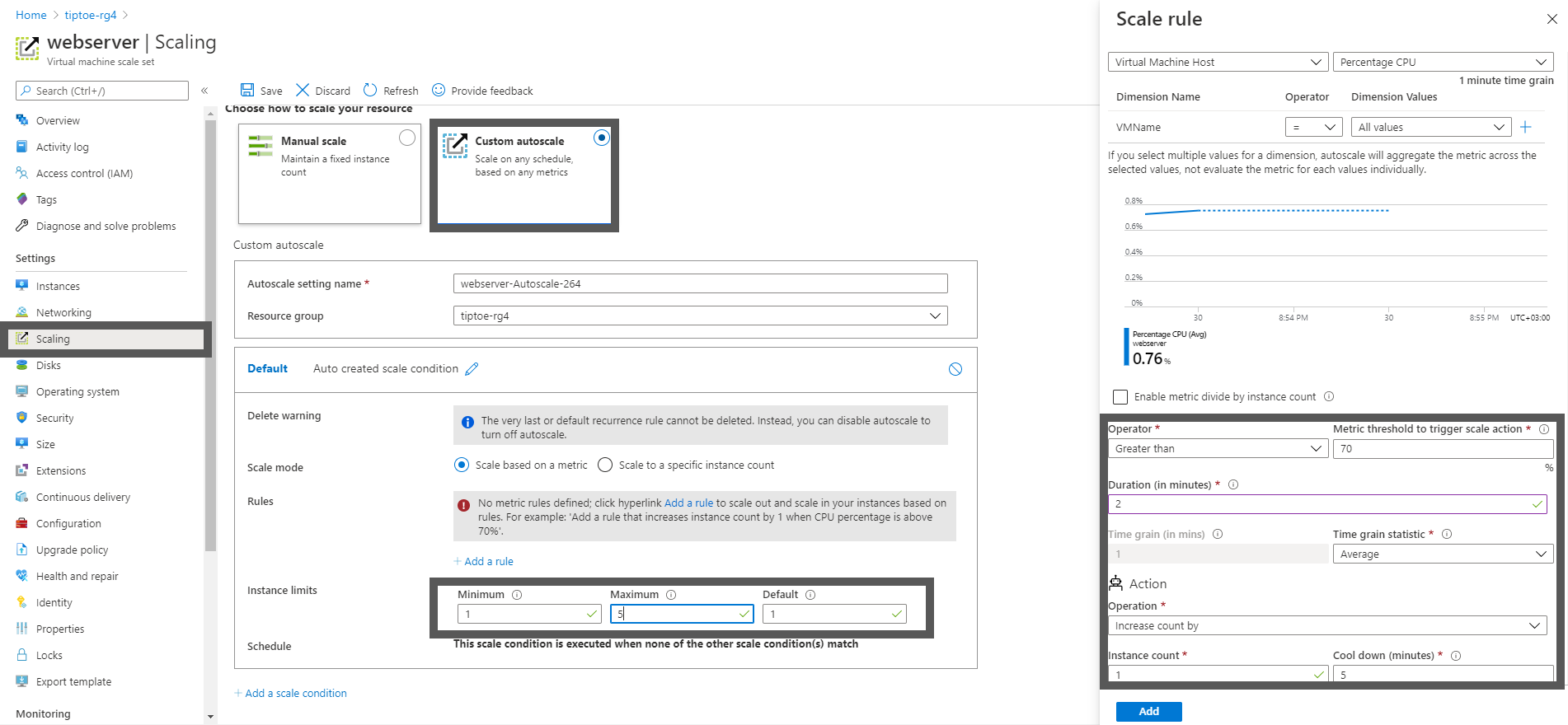
Task: Open Tags via the tag icon
Action: pos(22,199)
